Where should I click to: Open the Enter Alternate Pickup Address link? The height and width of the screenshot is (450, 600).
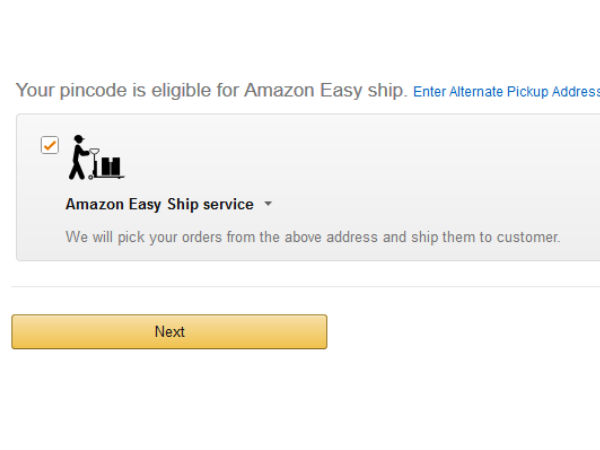(505, 92)
